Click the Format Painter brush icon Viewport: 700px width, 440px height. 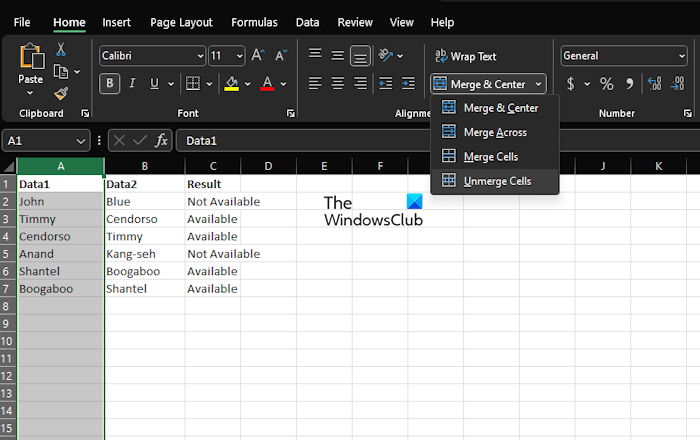tap(61, 93)
